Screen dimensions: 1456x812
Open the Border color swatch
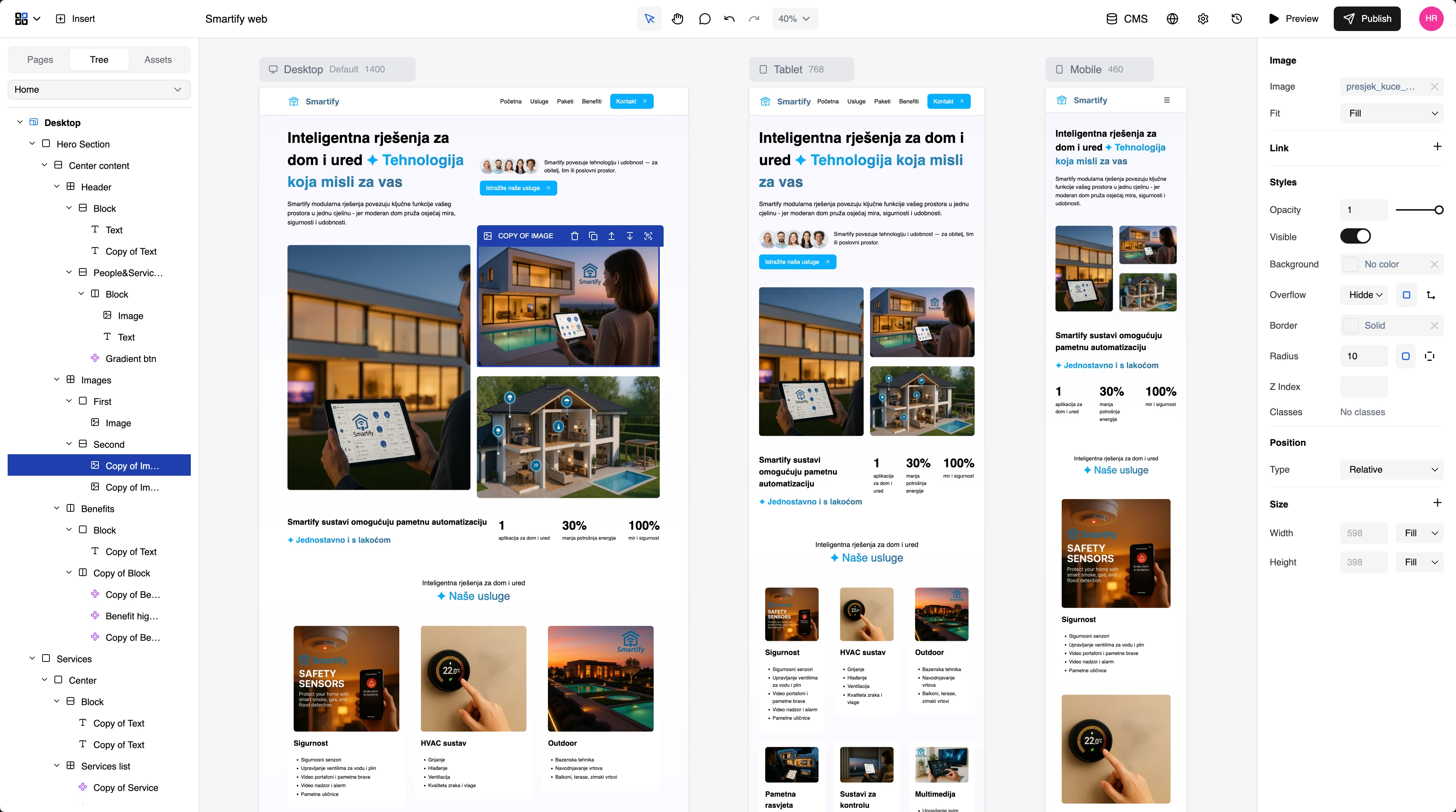(1351, 325)
